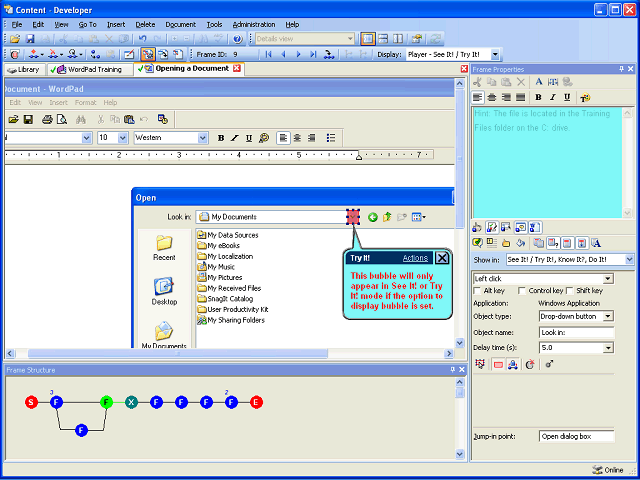
Task: Go to the previous frame
Action: [283, 54]
